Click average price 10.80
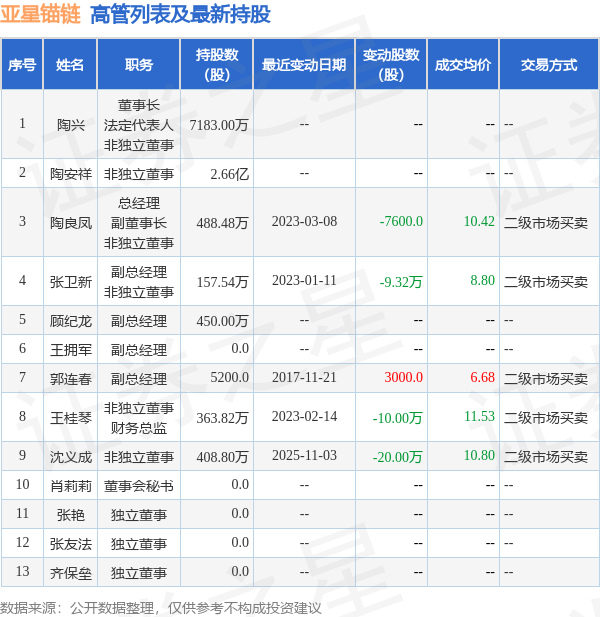600x617 pixels. pos(479,455)
